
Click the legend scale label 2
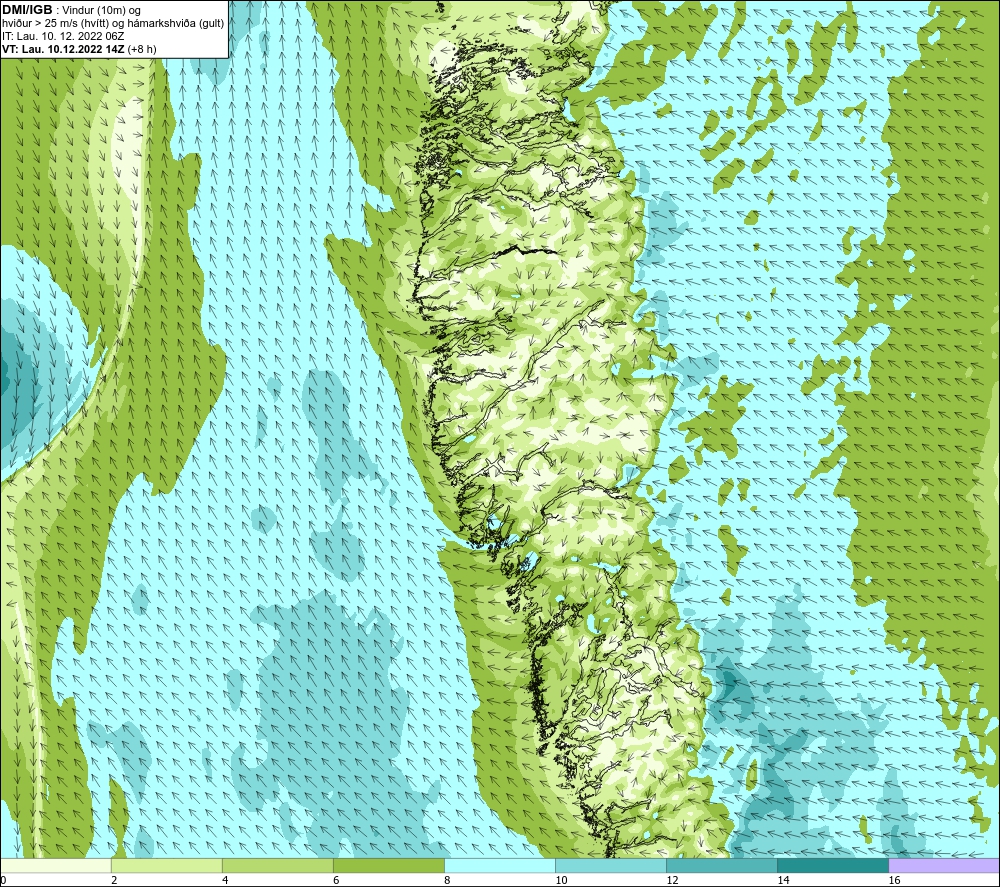click(x=114, y=880)
